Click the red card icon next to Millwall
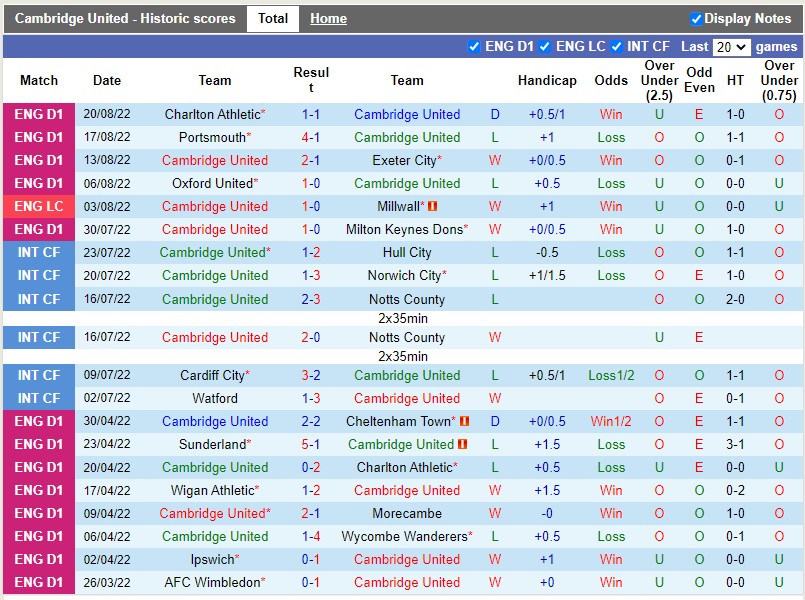The width and height of the screenshot is (805, 600). [x=433, y=206]
